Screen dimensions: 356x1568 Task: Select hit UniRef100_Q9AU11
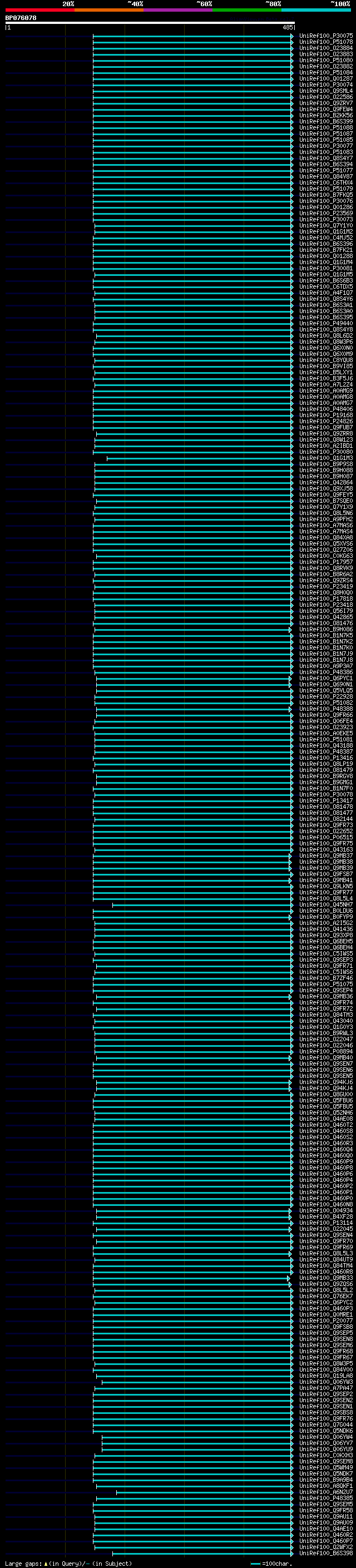click(326, 1516)
